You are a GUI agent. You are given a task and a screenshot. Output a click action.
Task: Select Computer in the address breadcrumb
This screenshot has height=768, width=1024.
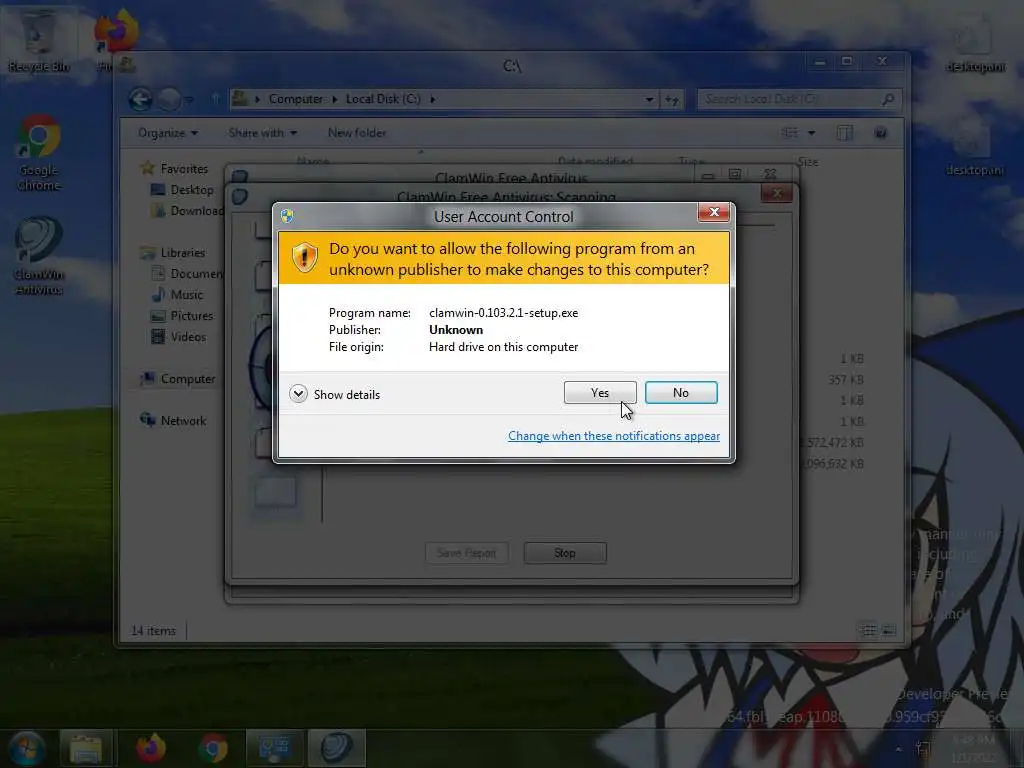tap(296, 99)
